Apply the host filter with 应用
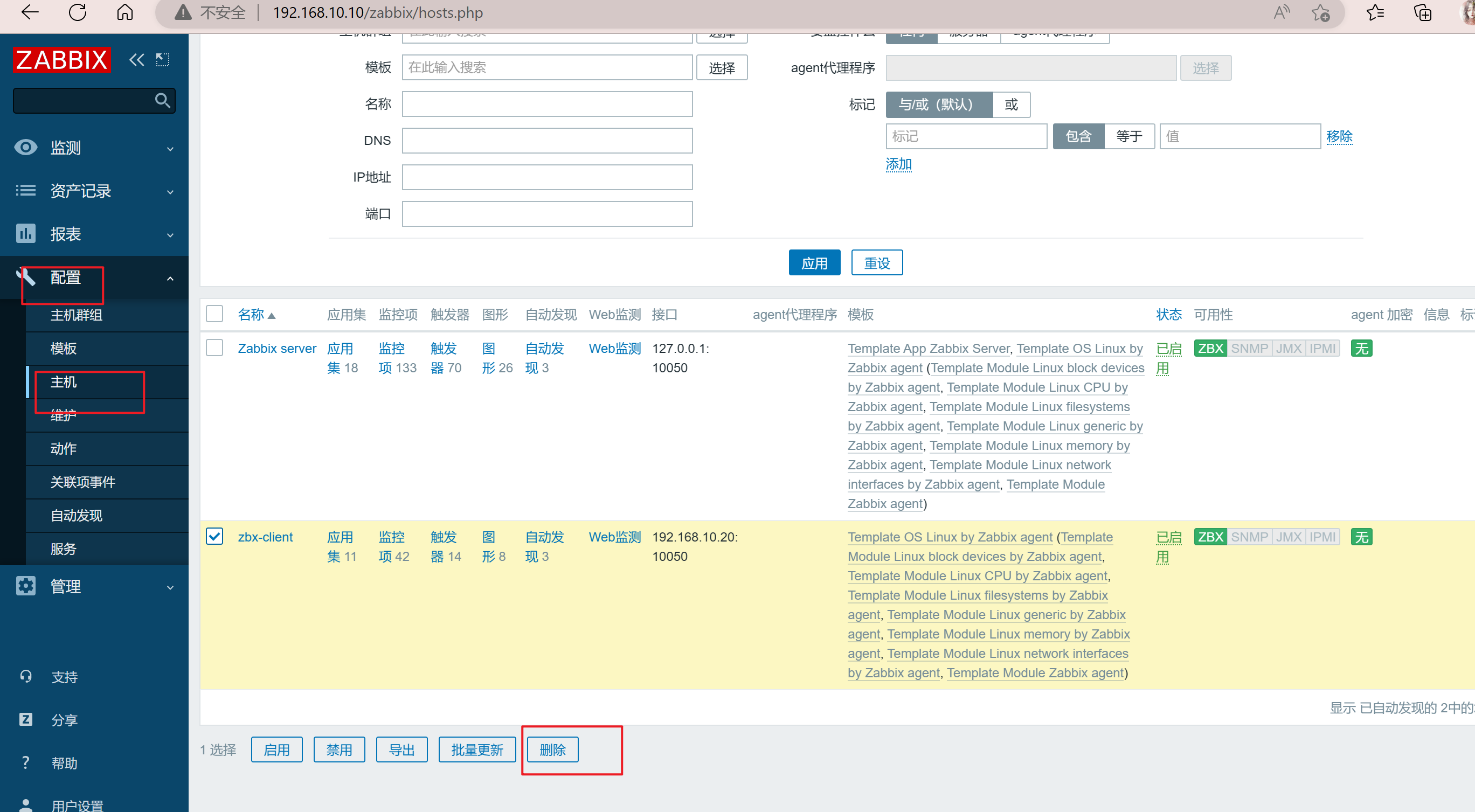The image size is (1475, 812). coord(814,263)
